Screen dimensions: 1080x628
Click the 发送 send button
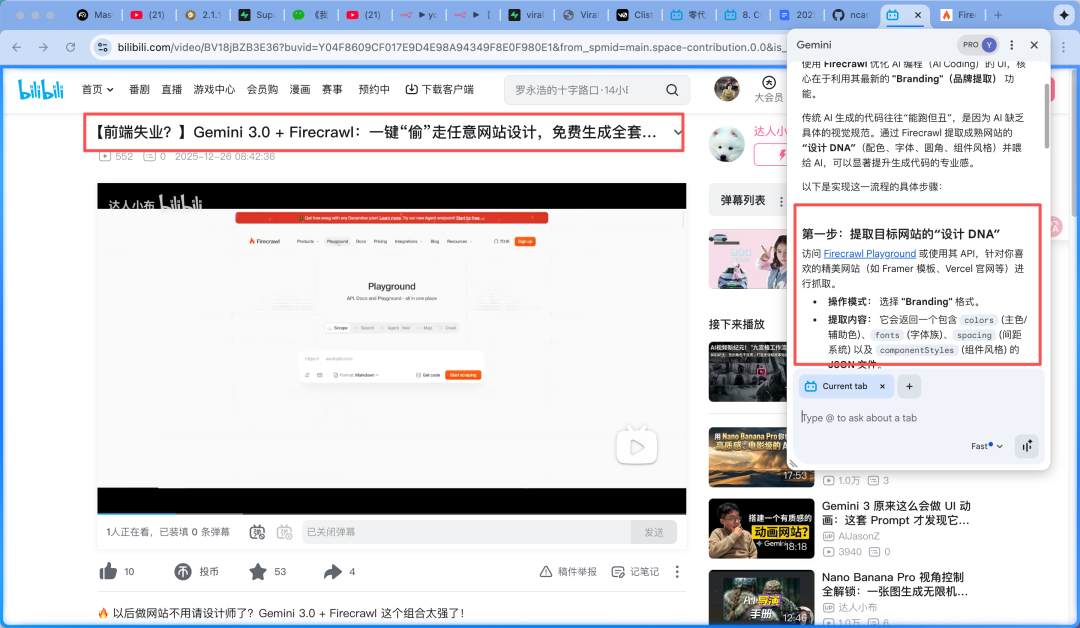pyautogui.click(x=654, y=532)
